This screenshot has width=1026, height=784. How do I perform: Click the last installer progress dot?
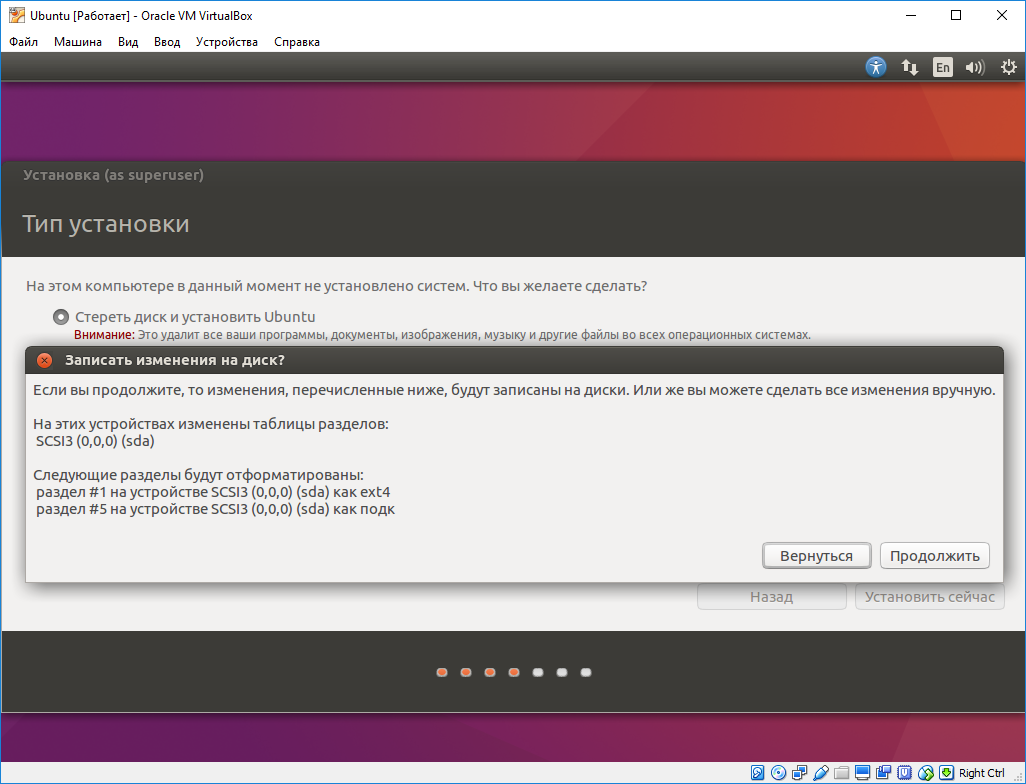[586, 672]
